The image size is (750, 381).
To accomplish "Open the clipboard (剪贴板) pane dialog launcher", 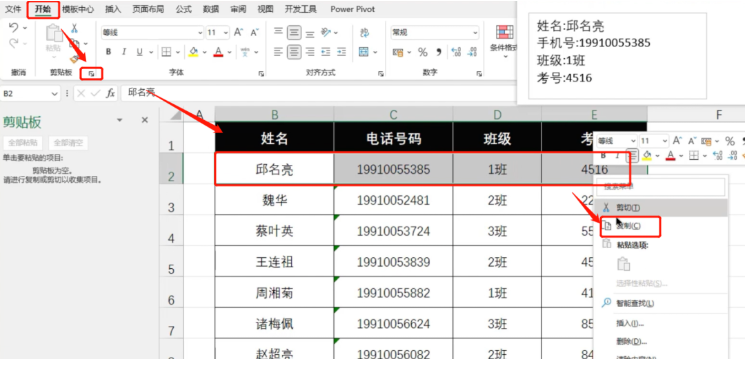I will tap(91, 73).
